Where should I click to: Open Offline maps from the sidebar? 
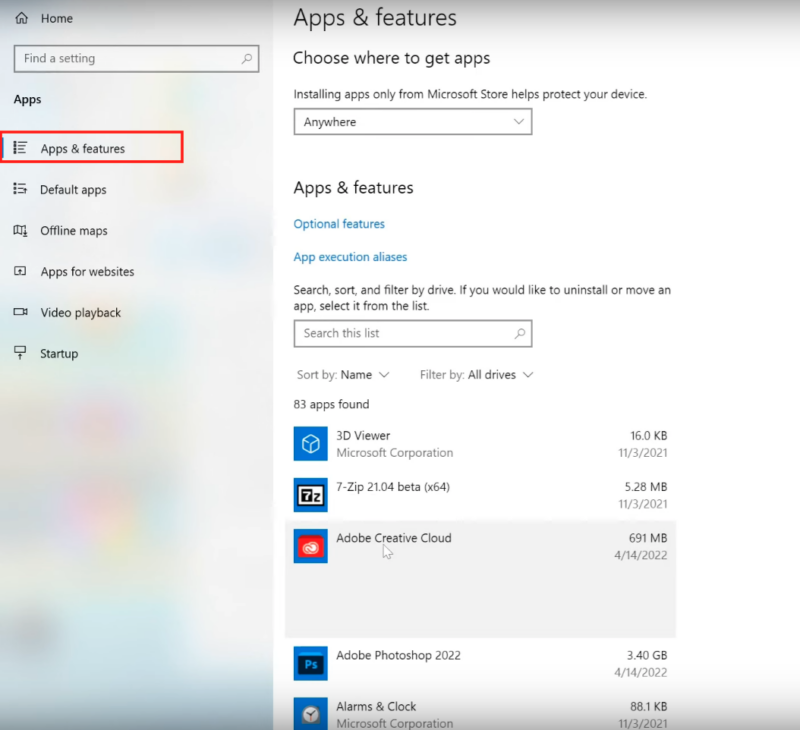click(18, 230)
